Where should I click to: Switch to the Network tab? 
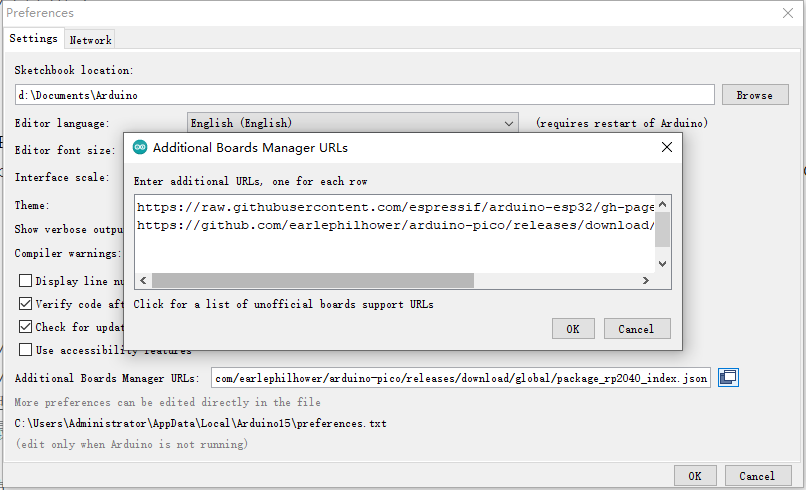(x=90, y=40)
